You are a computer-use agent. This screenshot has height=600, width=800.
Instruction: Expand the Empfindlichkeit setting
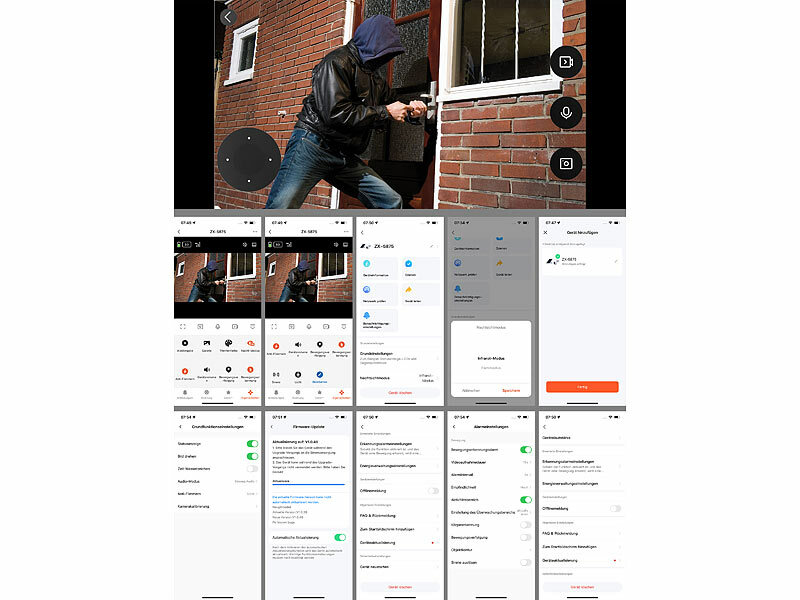click(x=490, y=487)
